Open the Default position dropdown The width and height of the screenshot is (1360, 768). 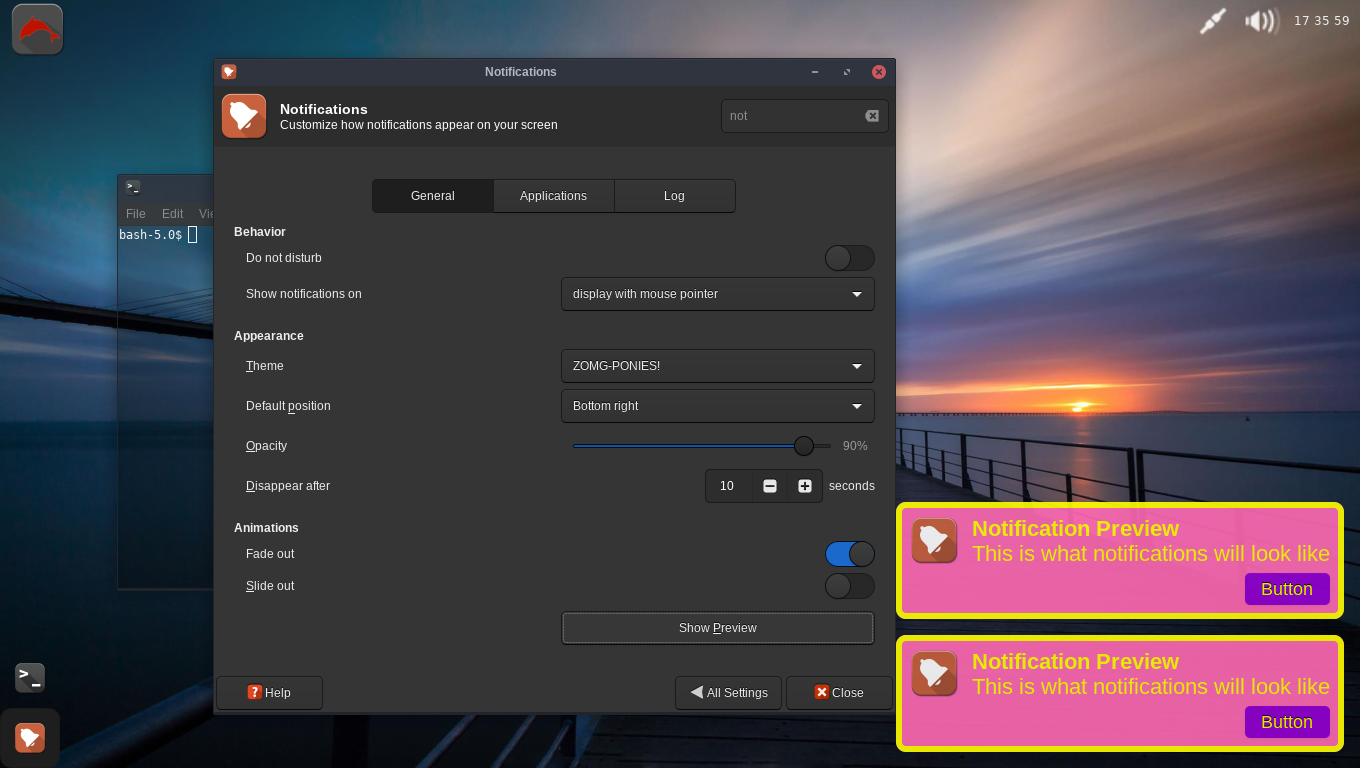coord(717,406)
